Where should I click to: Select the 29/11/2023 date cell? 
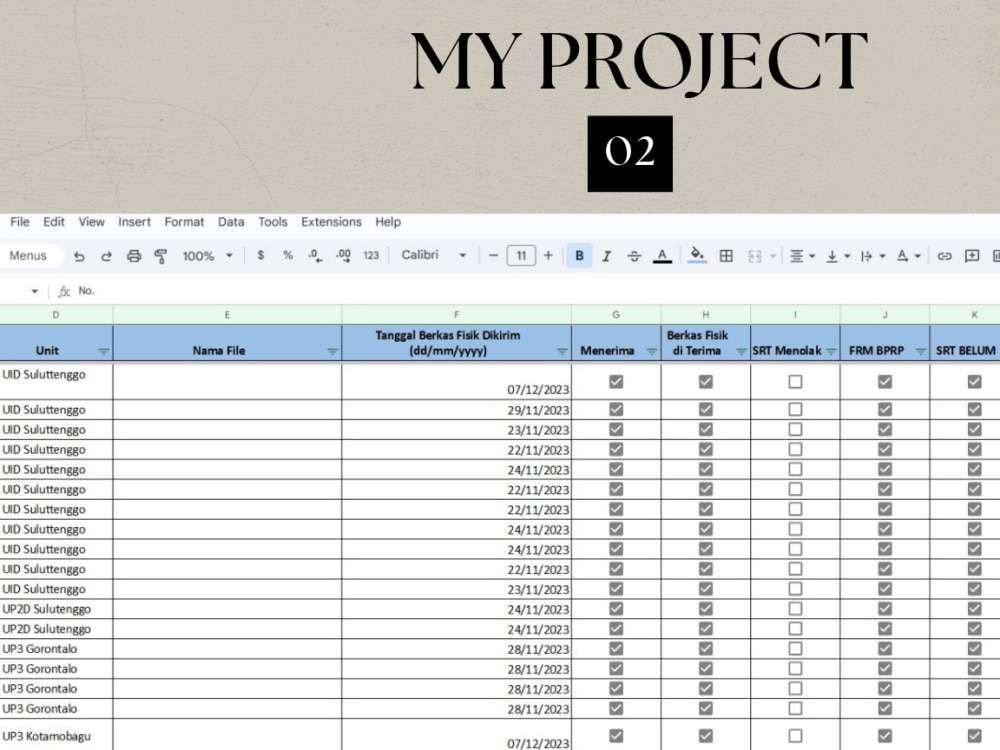point(457,409)
